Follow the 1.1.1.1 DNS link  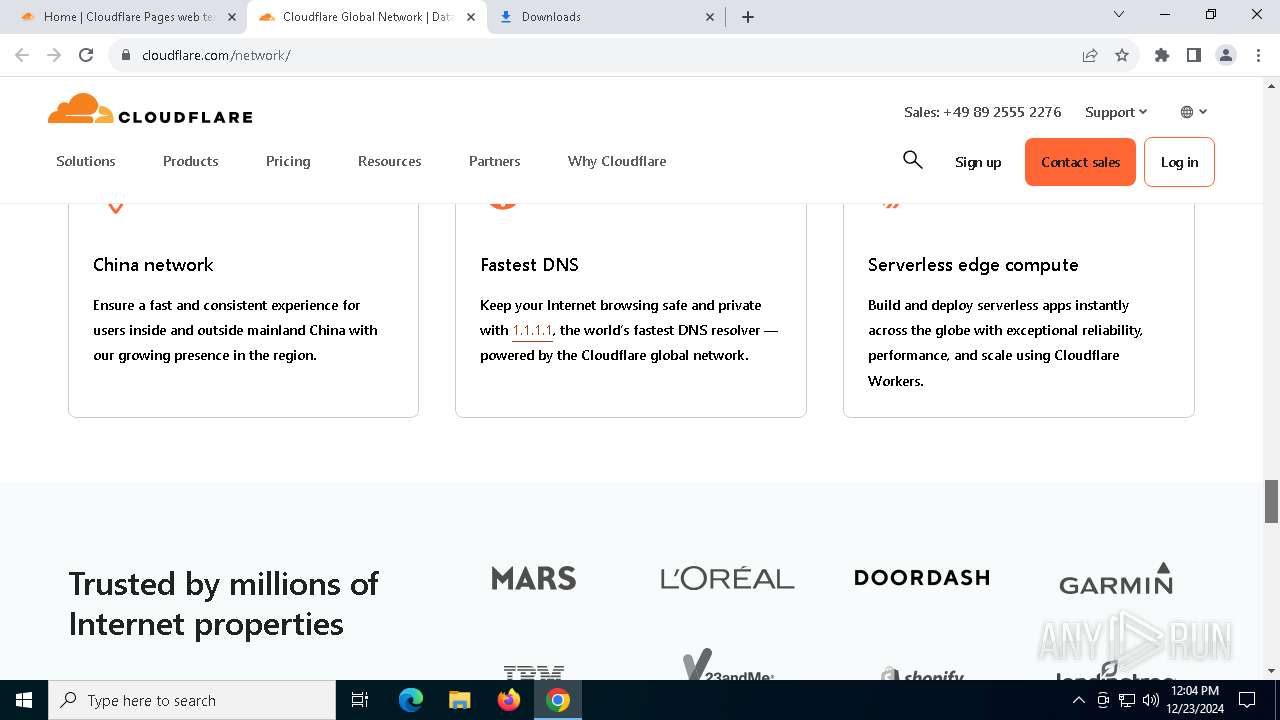(x=532, y=330)
